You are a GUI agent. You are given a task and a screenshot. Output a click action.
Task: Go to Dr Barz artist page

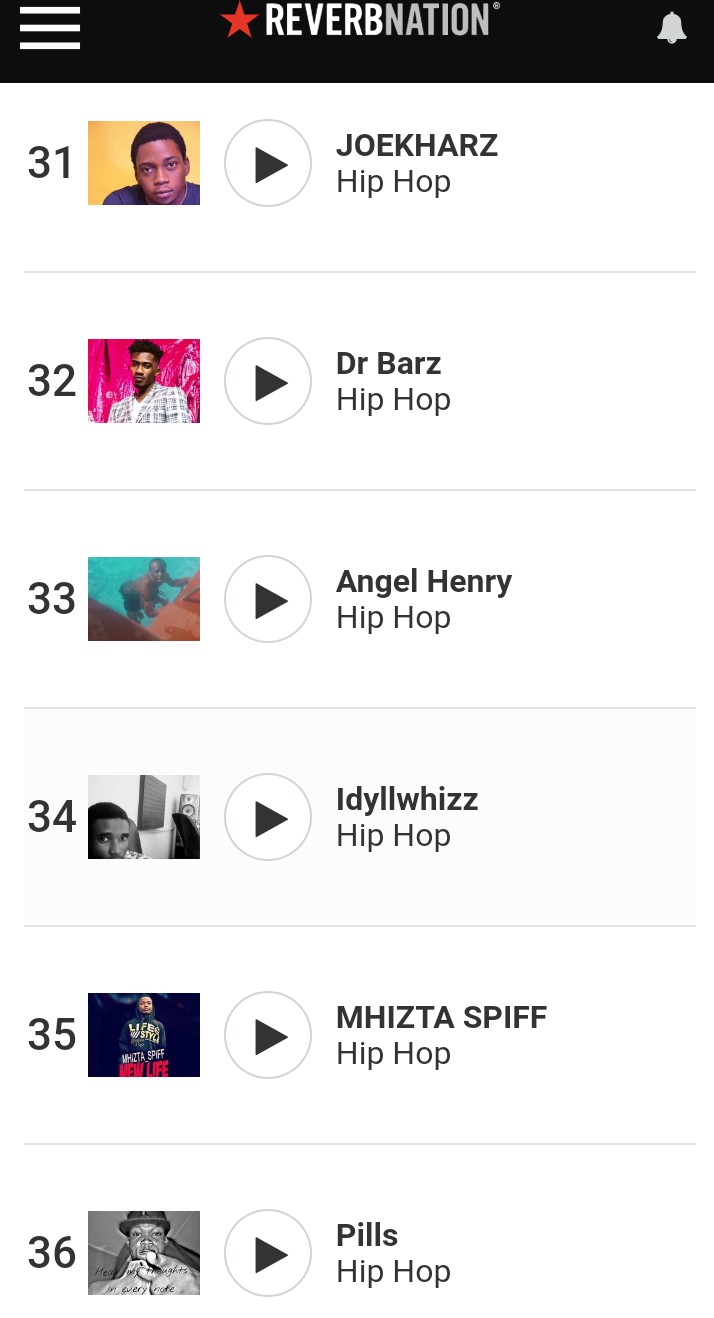coord(388,364)
